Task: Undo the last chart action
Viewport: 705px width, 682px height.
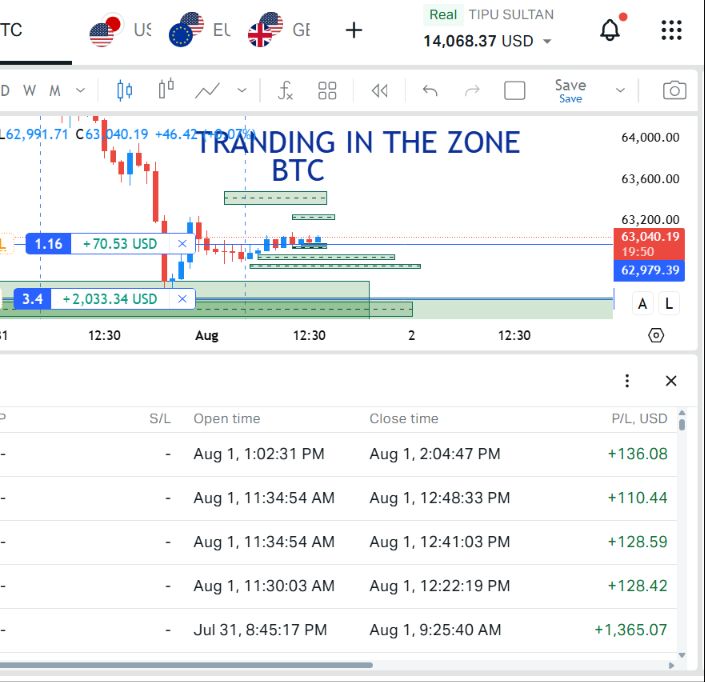Action: click(430, 91)
